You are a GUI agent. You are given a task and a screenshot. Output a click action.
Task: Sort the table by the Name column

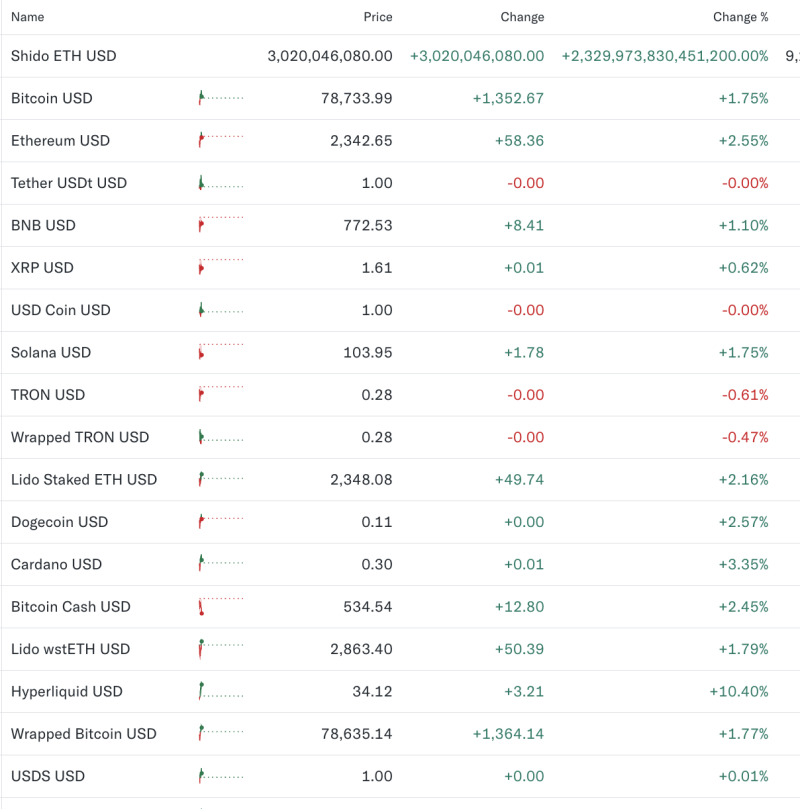click(28, 17)
